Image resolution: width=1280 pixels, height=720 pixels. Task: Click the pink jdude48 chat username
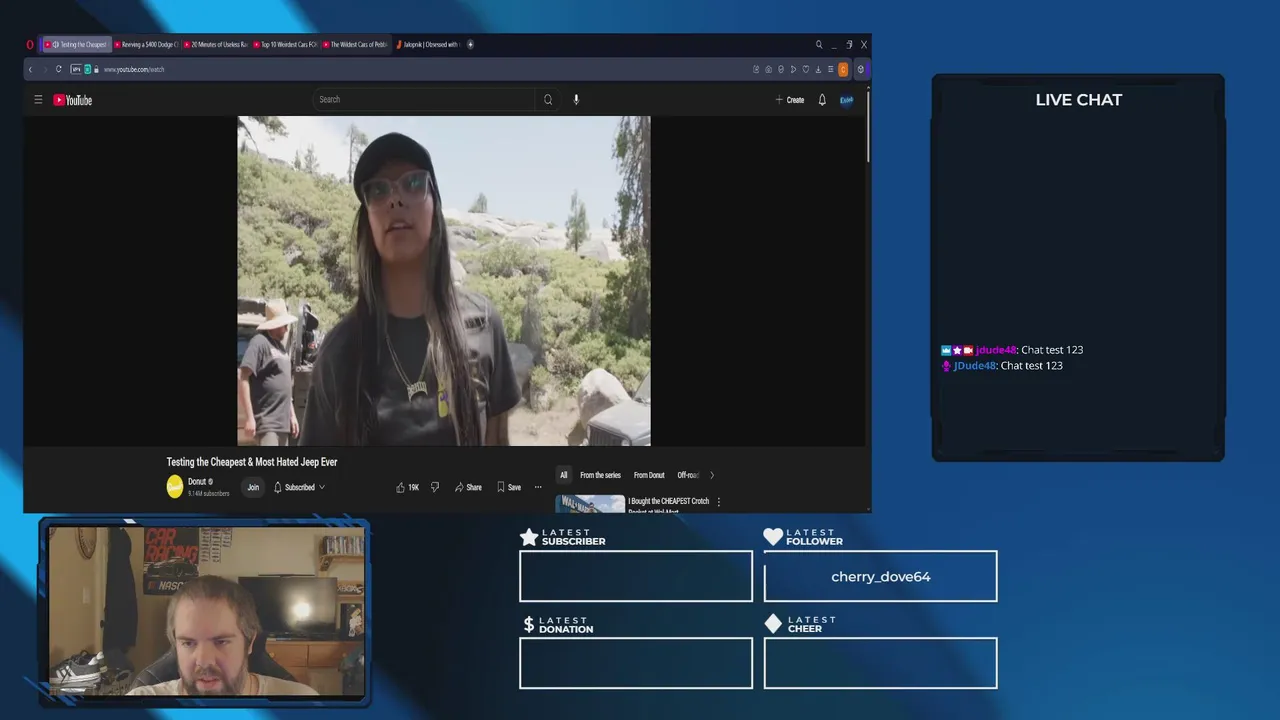[996, 350]
